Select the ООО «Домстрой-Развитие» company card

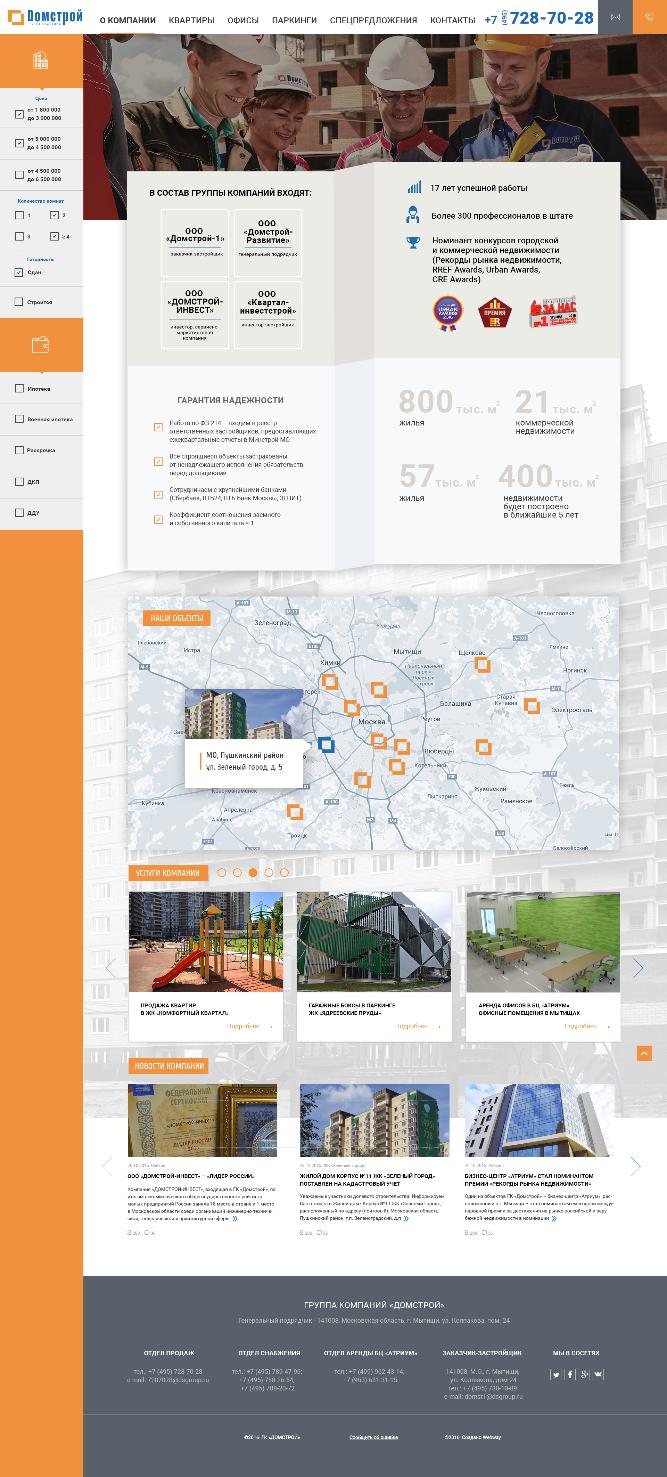coord(267,243)
